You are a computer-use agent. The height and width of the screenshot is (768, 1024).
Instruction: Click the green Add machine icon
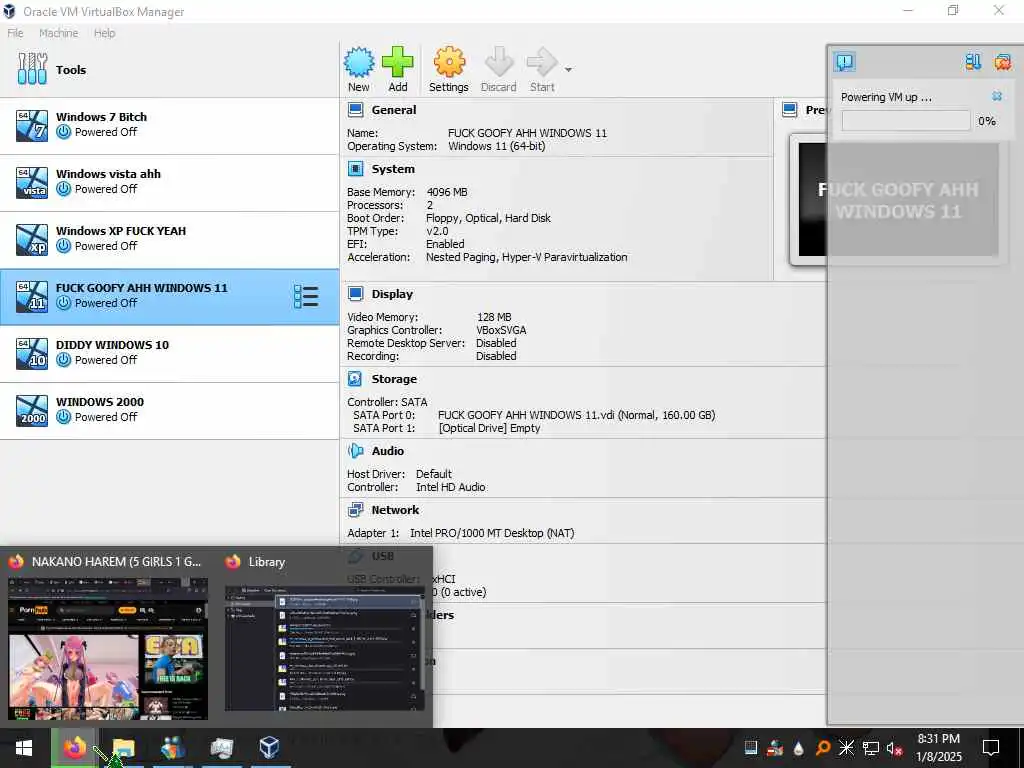click(x=397, y=63)
